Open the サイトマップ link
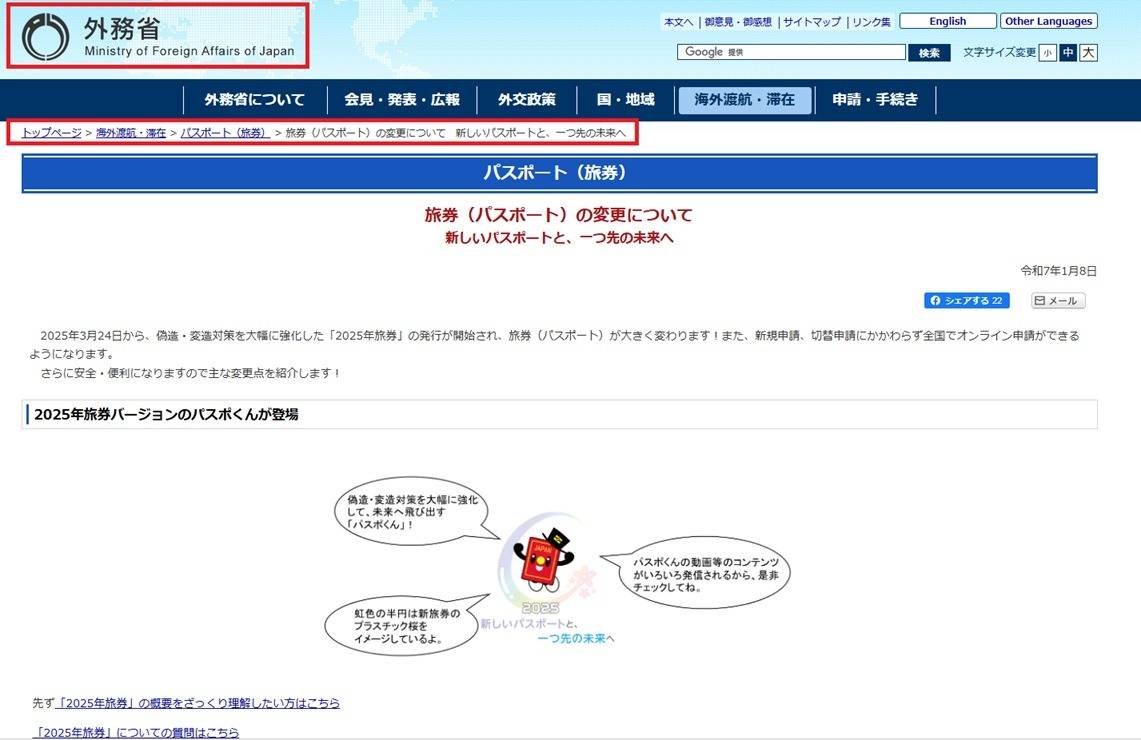1141x740 pixels. click(811, 22)
